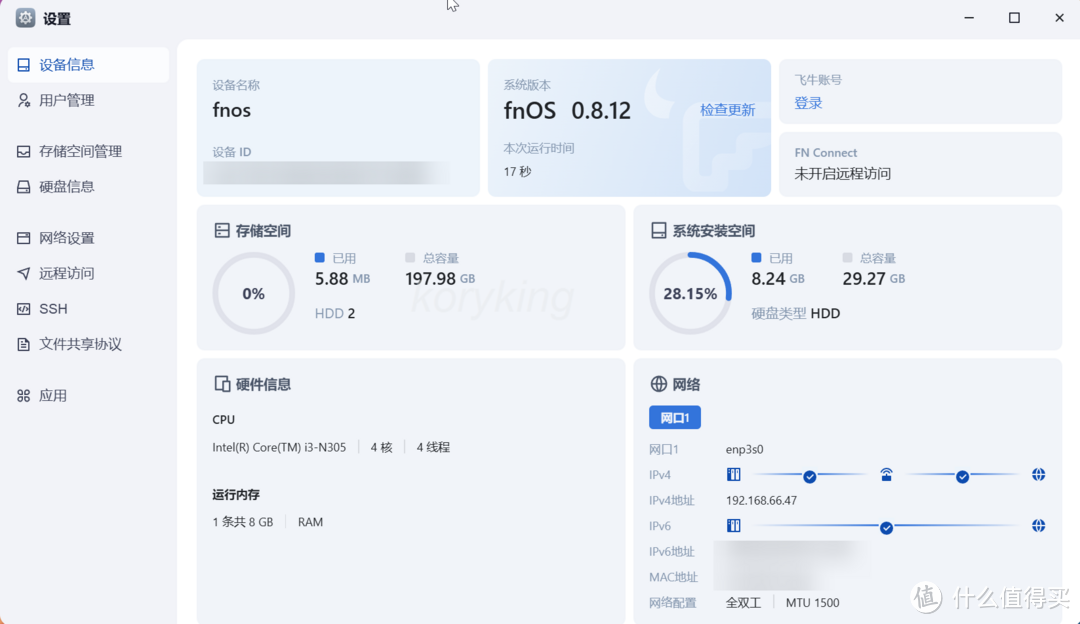Click the 登录 login link under 飞牛账号

click(806, 102)
